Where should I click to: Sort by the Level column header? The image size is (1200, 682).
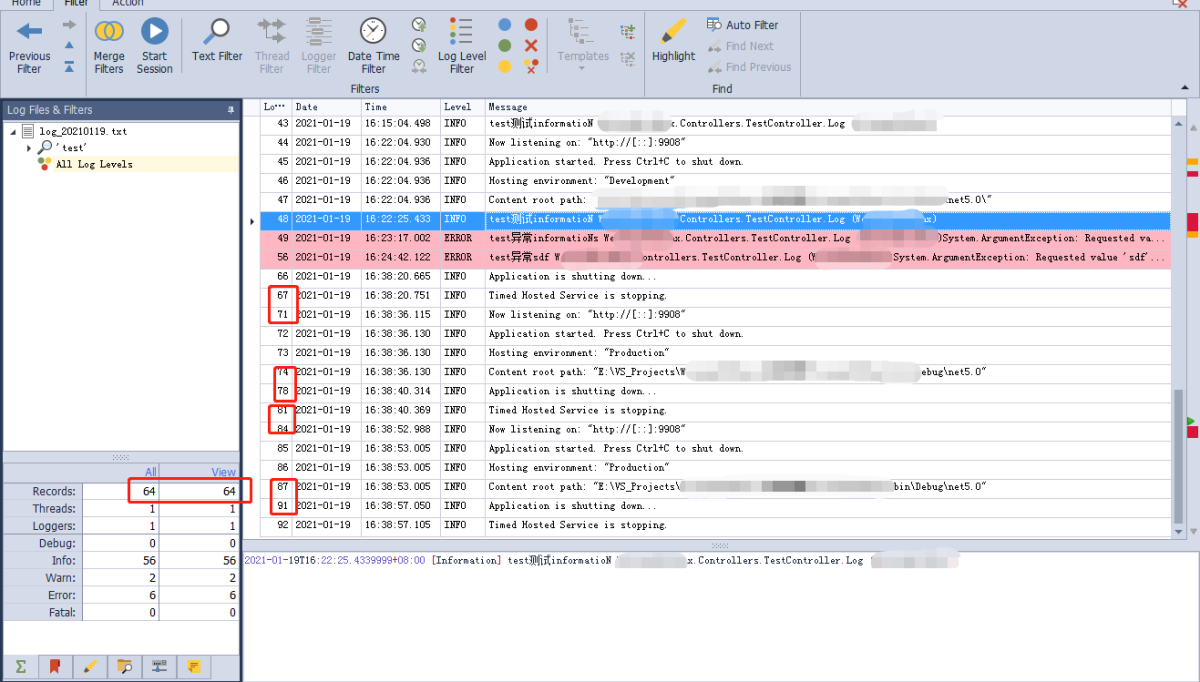tap(462, 107)
